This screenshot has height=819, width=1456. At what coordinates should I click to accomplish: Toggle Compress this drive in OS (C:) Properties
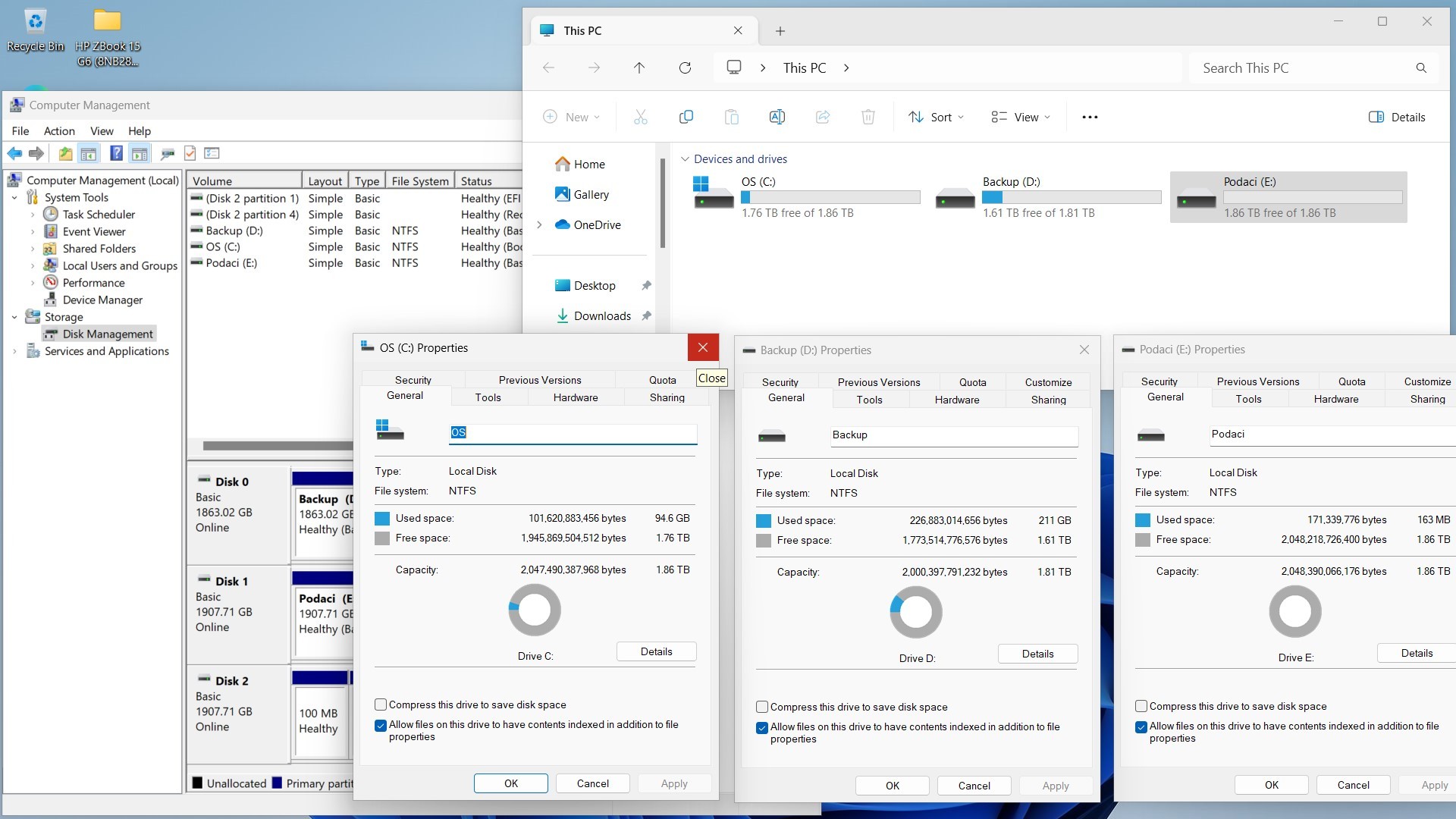(381, 704)
